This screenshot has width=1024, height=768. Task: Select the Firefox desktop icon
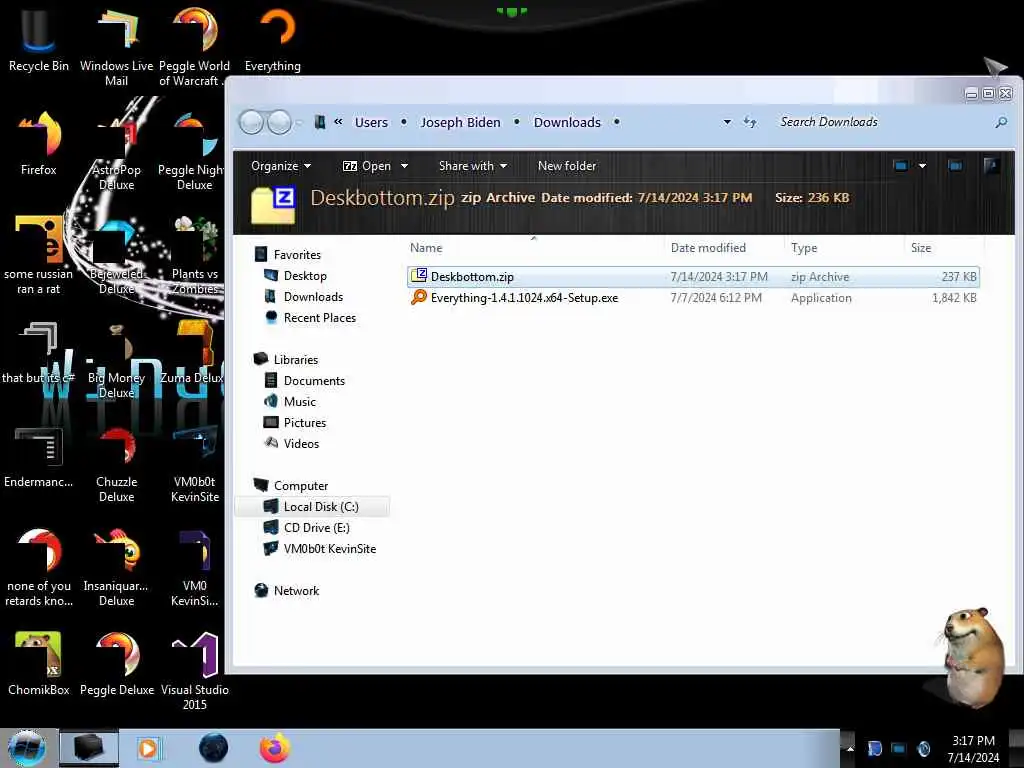point(39,144)
